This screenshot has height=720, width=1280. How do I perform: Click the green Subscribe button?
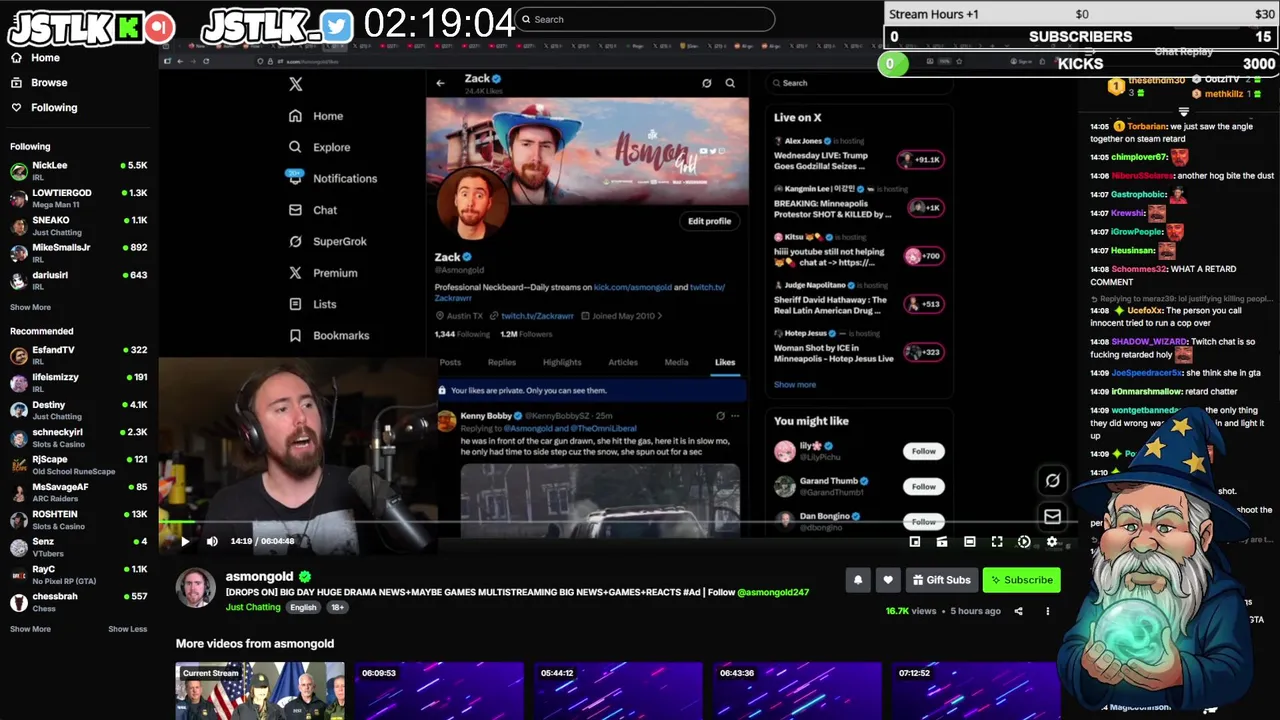pyautogui.click(x=1021, y=580)
